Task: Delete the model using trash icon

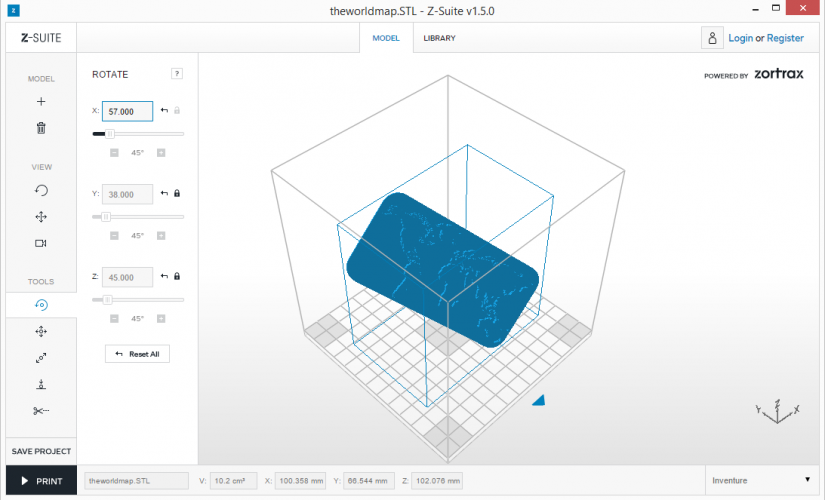Action: (x=41, y=128)
